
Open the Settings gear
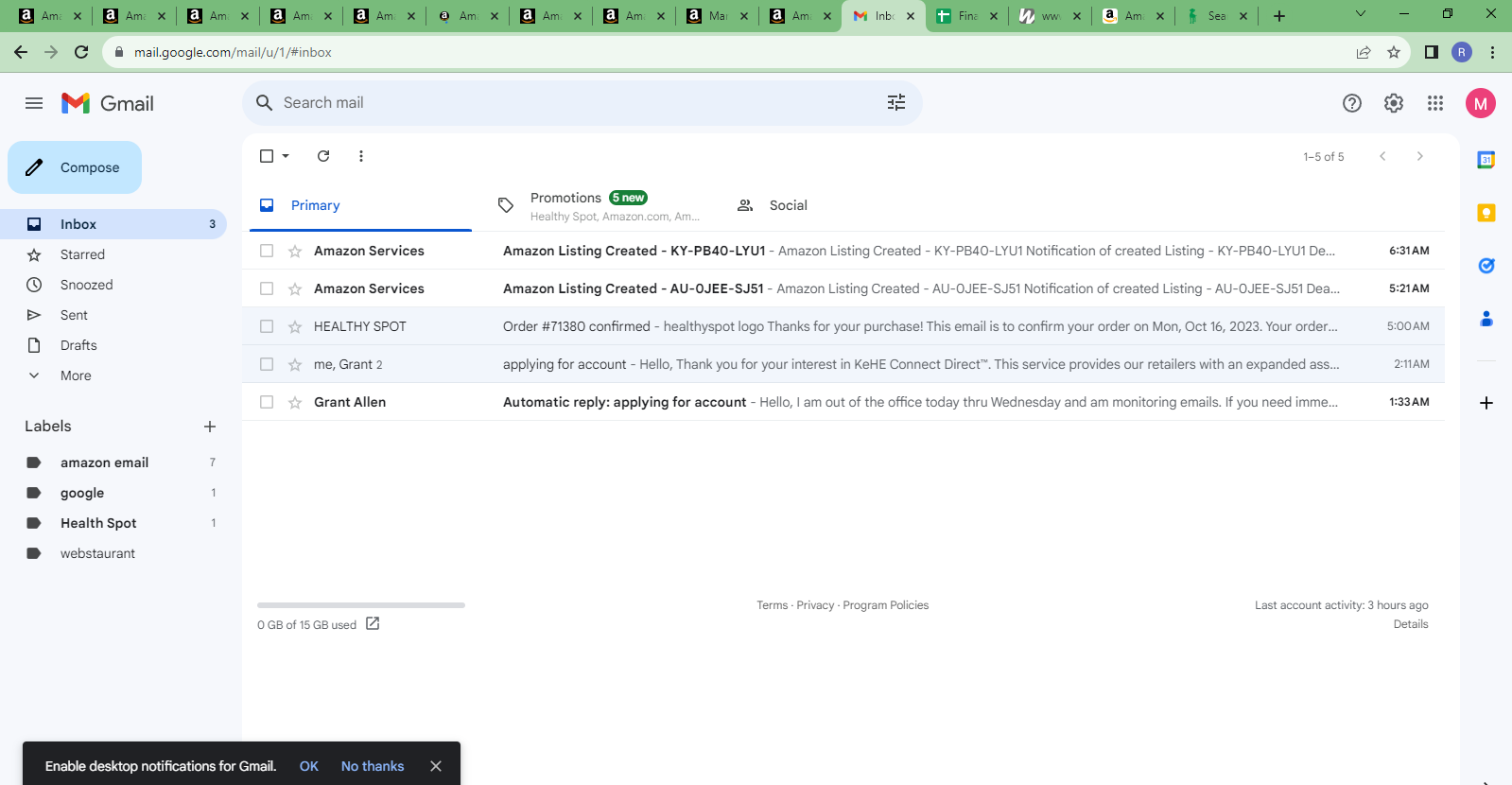click(x=1394, y=103)
